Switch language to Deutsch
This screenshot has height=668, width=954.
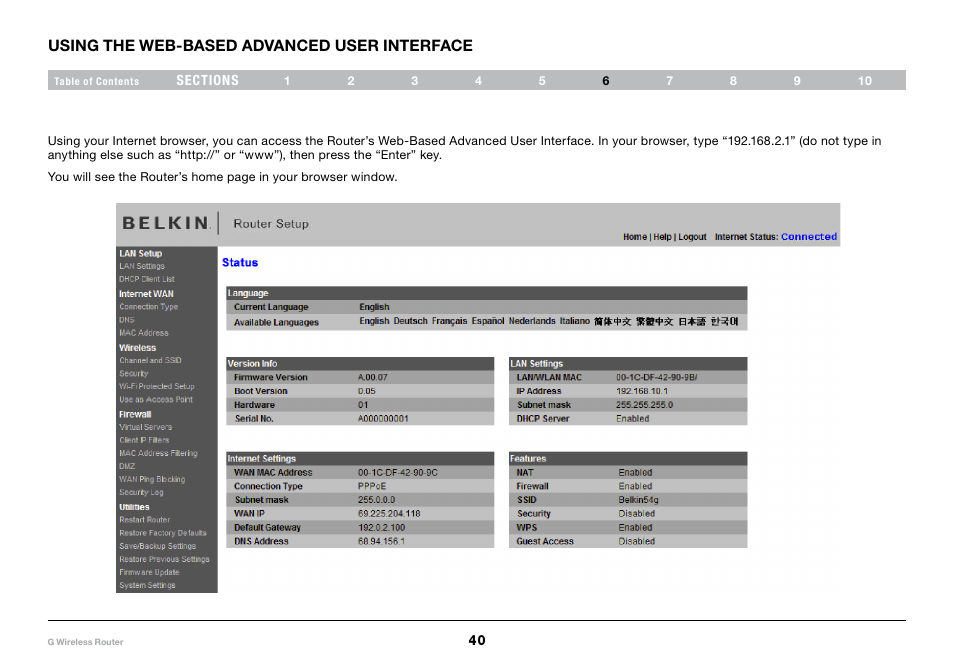point(411,321)
